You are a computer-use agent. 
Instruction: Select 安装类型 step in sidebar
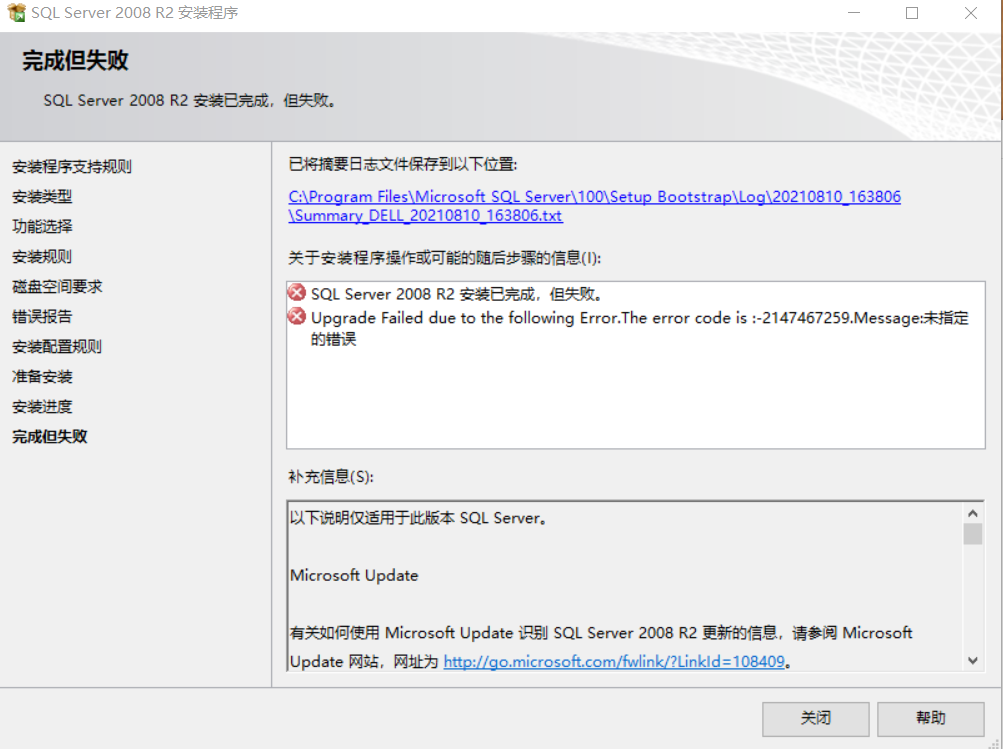tap(42, 196)
